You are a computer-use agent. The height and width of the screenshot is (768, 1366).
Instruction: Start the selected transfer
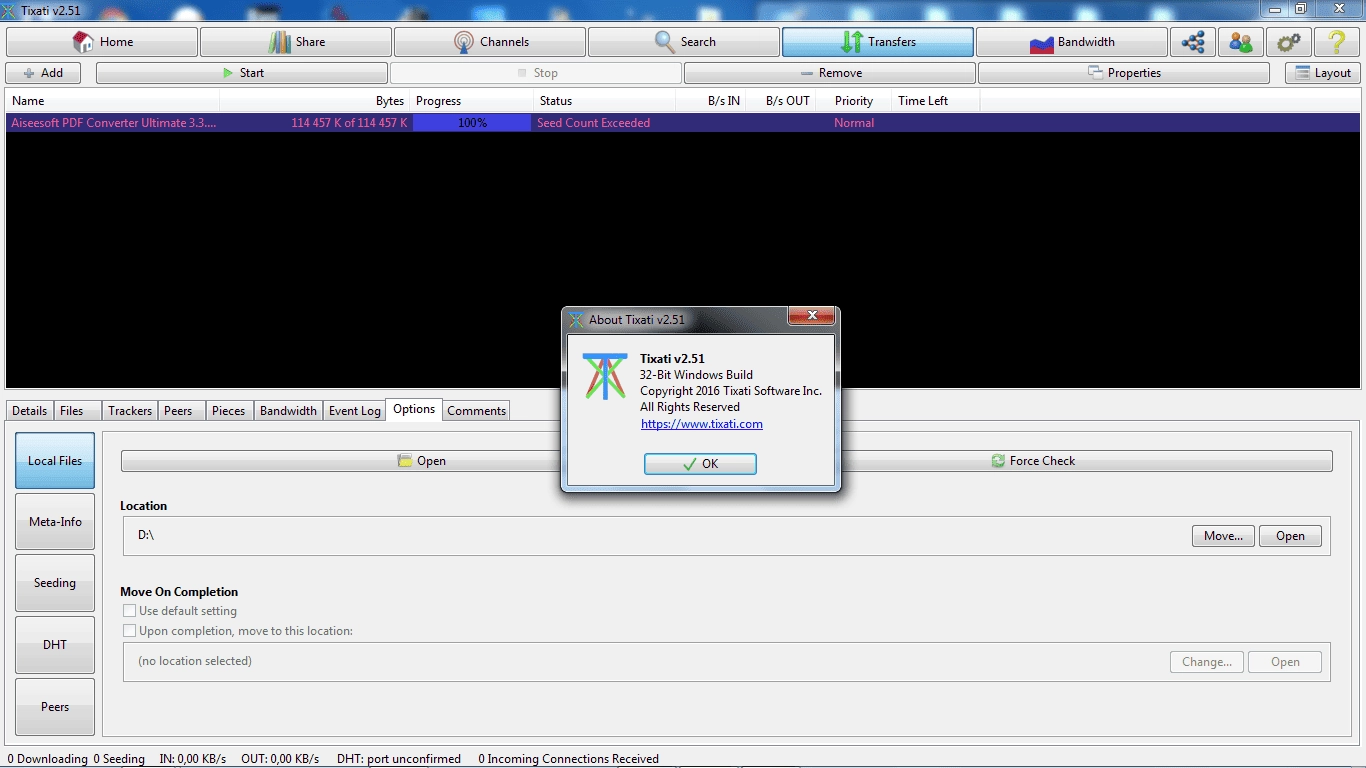242,73
